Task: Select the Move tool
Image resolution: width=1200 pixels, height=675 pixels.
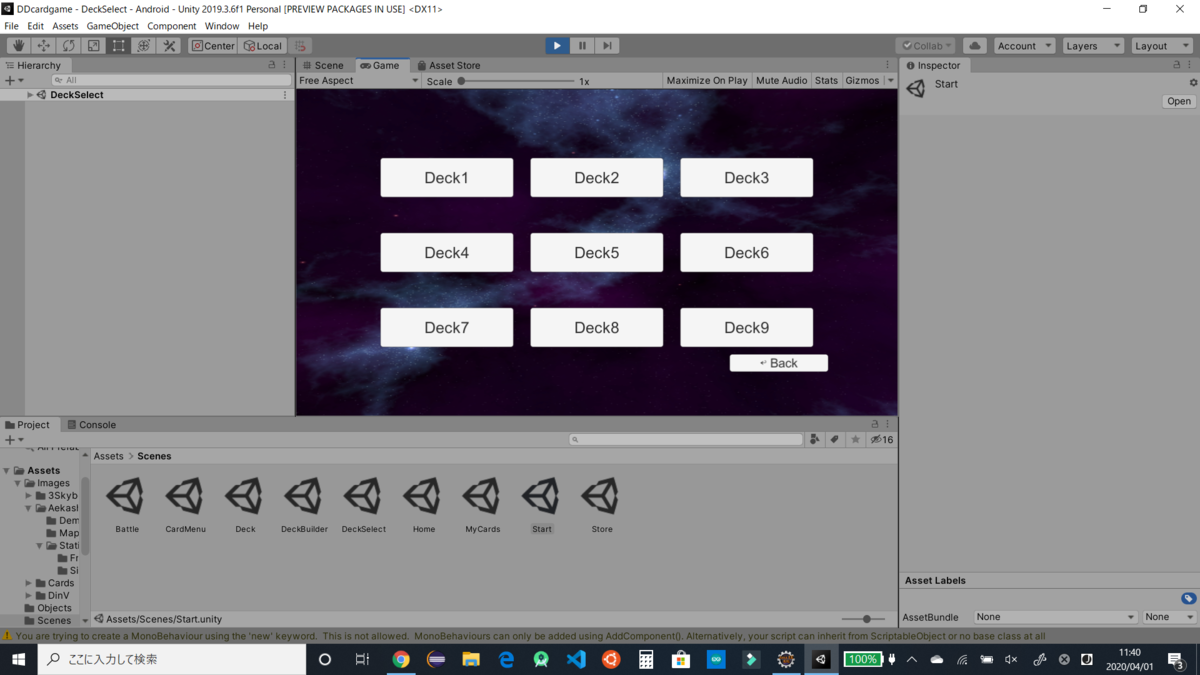Action: tap(43, 46)
